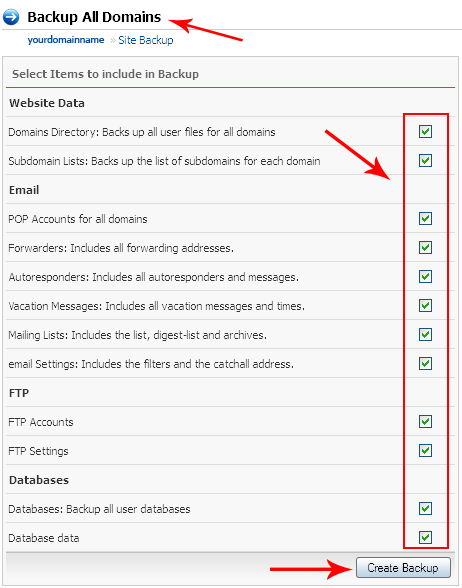Toggle the Database data checkbox
Viewport: 462px width, 588px height.
coord(425,538)
